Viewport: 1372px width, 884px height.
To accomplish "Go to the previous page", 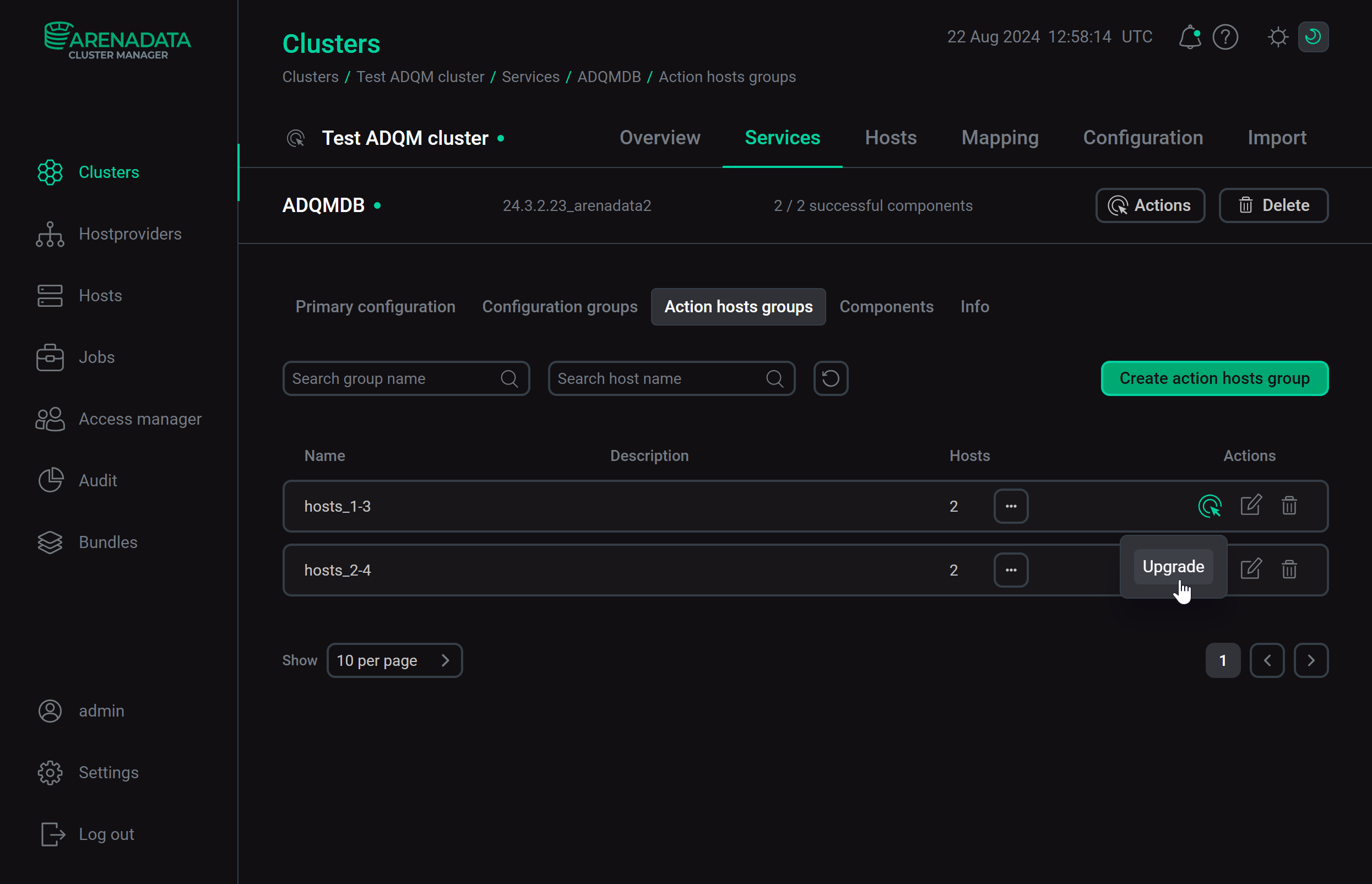I will (1267, 661).
